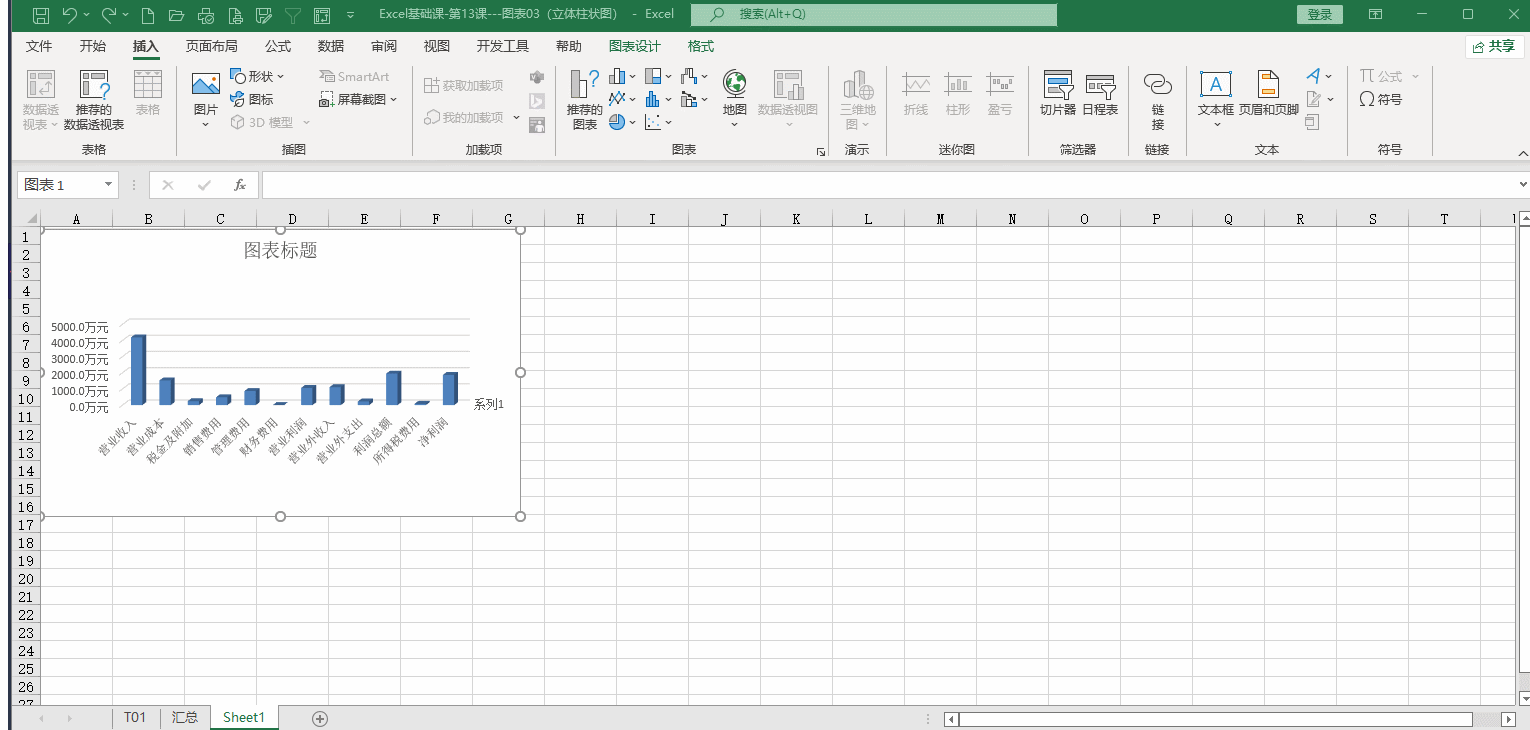
Task: Insert an icon using 图标
Action: [252, 99]
